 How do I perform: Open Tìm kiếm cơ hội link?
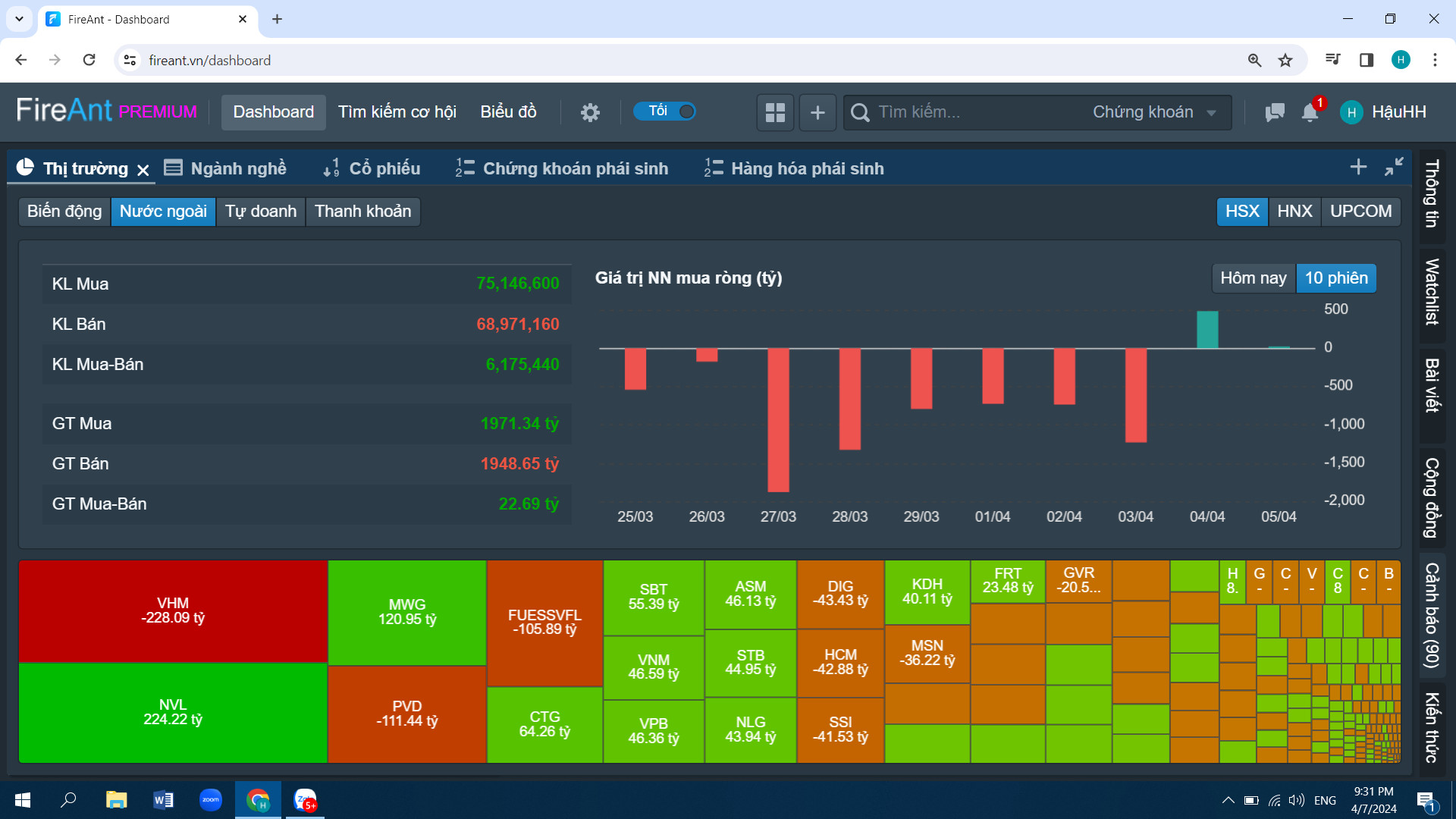pyautogui.click(x=397, y=112)
